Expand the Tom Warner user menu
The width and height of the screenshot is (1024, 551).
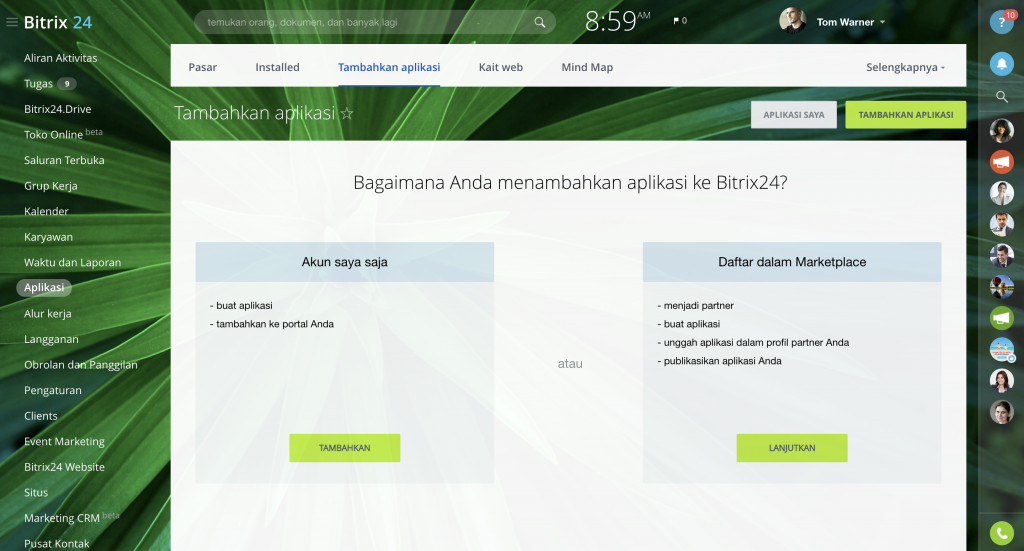coord(882,22)
